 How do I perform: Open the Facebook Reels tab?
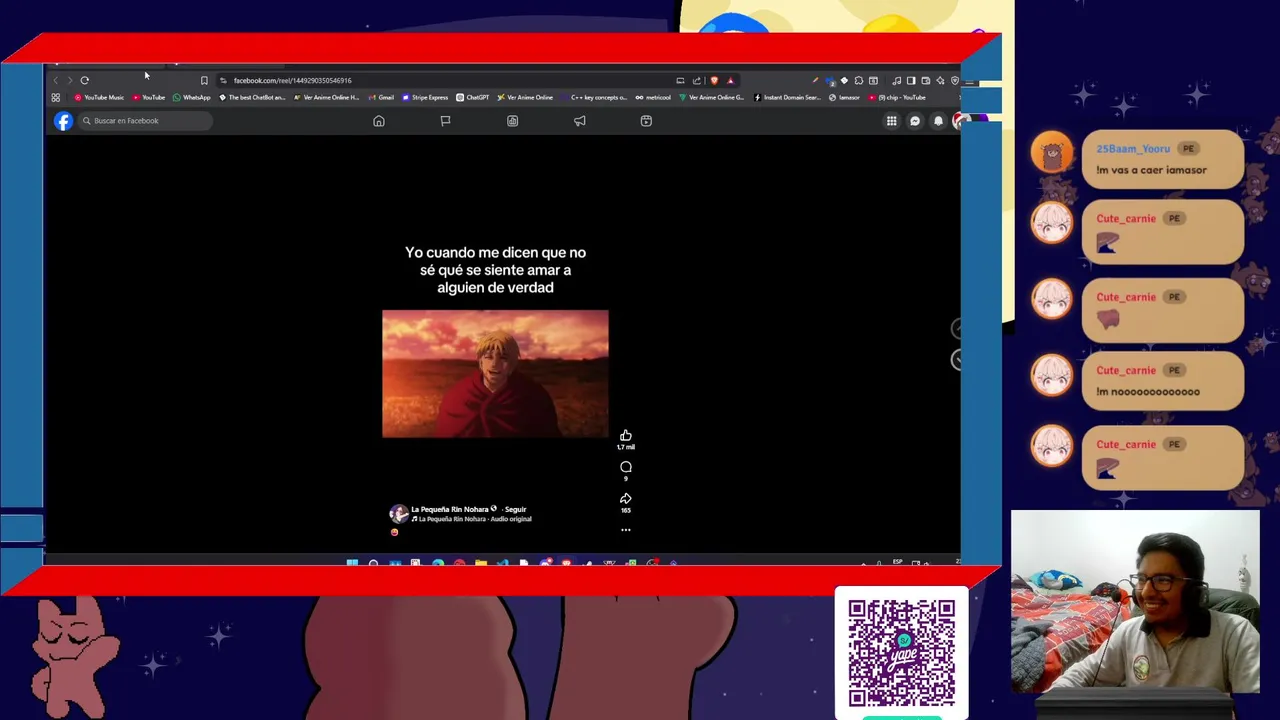coord(646,121)
